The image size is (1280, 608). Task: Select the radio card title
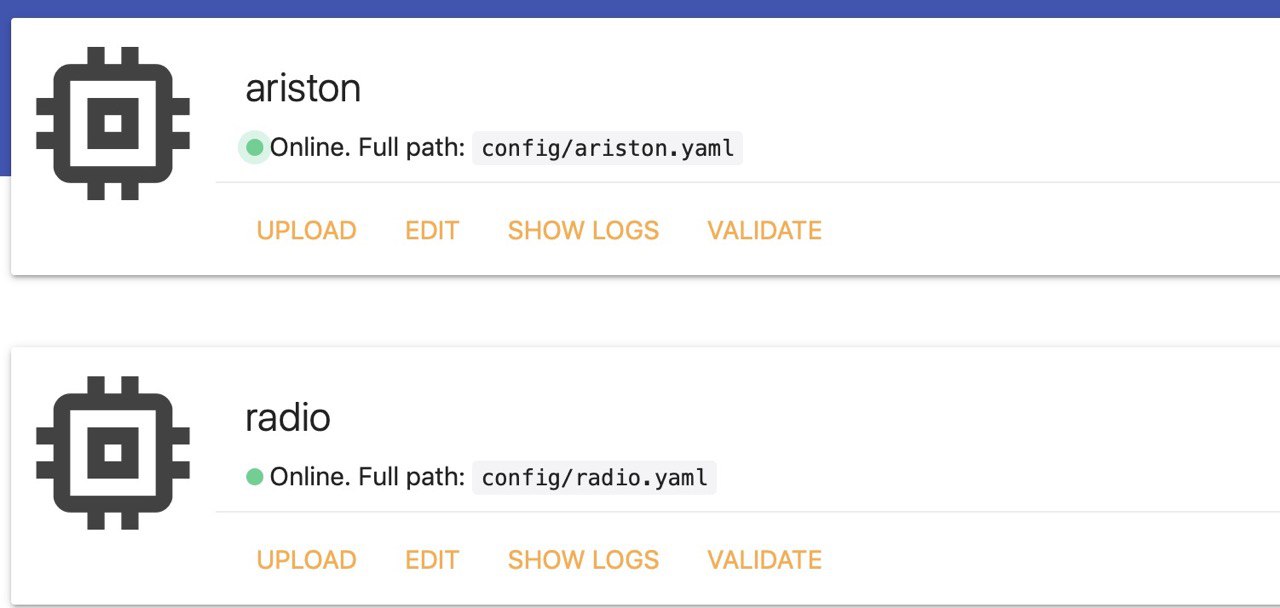(288, 417)
